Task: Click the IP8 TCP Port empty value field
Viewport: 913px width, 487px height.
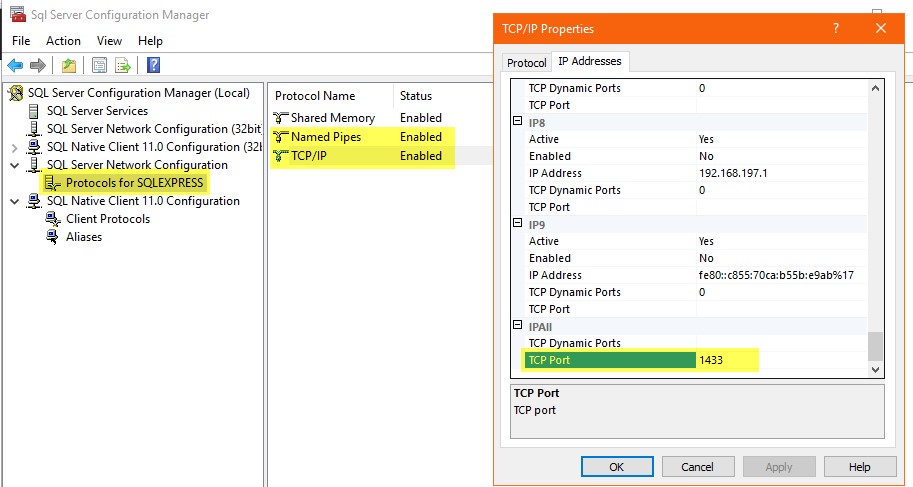Action: pyautogui.click(x=781, y=207)
